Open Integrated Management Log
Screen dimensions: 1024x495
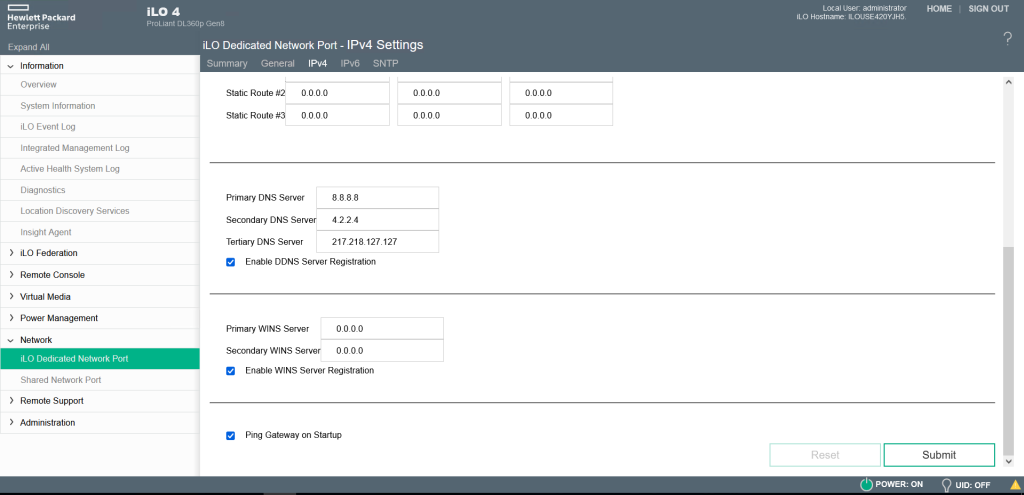pos(100,148)
